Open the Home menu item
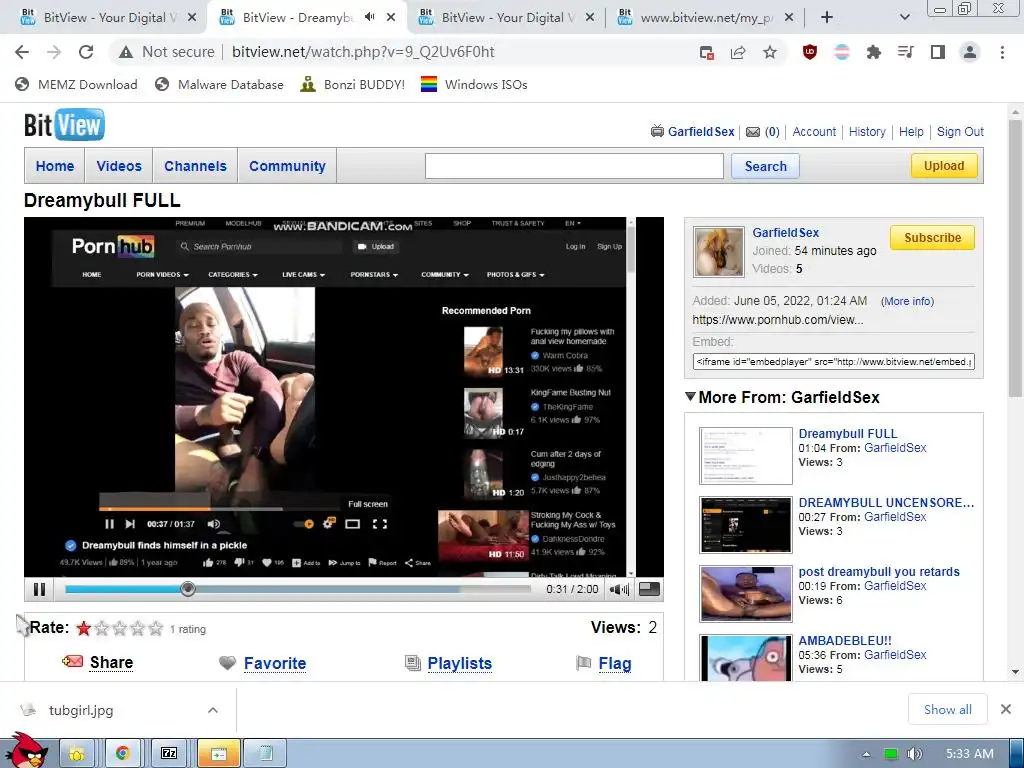Viewport: 1024px width, 768px height. point(55,166)
